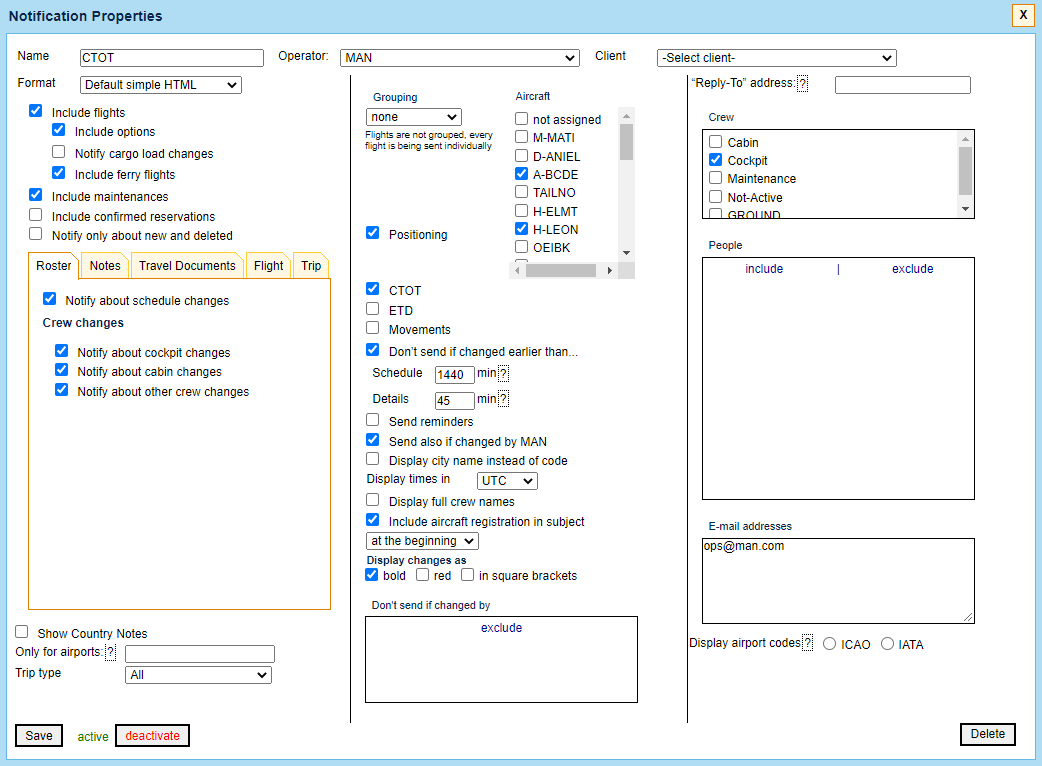Toggle Include ferry flights checkbox
This screenshot has height=766, width=1042.
[x=58, y=173]
